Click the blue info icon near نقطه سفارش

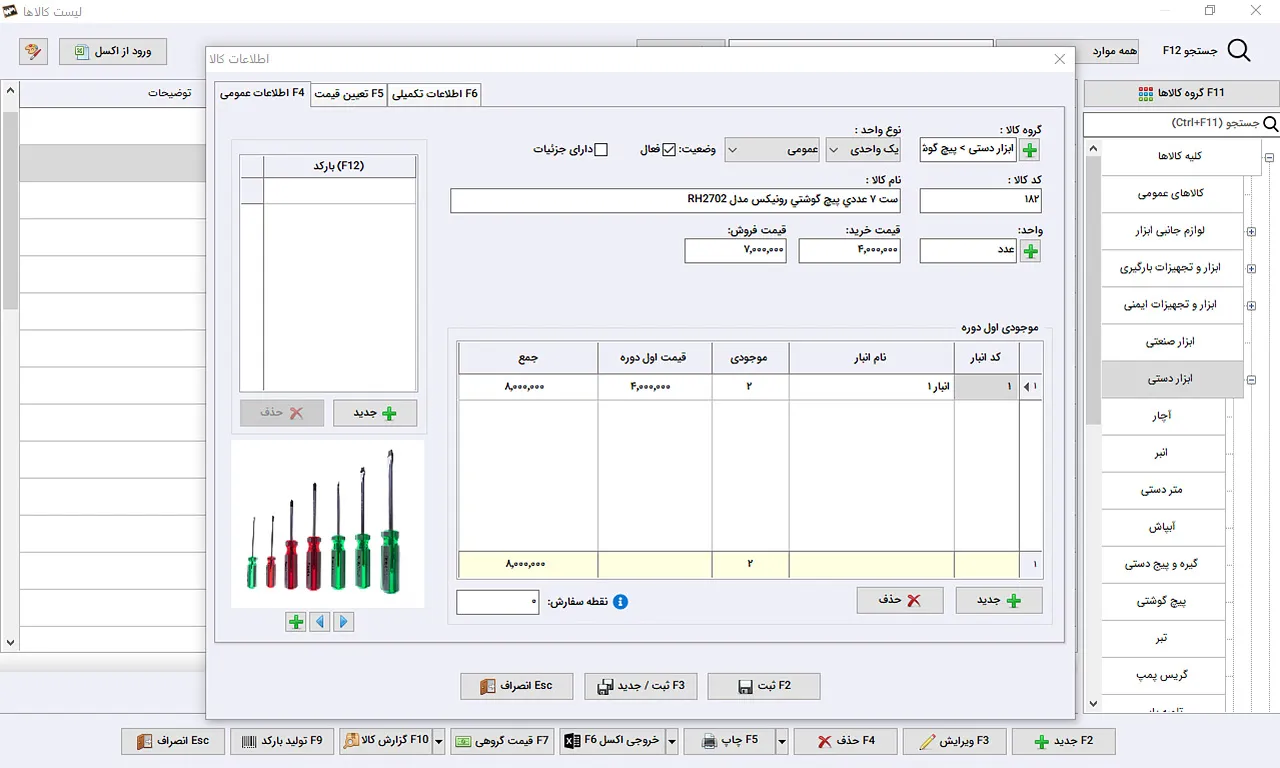620,602
